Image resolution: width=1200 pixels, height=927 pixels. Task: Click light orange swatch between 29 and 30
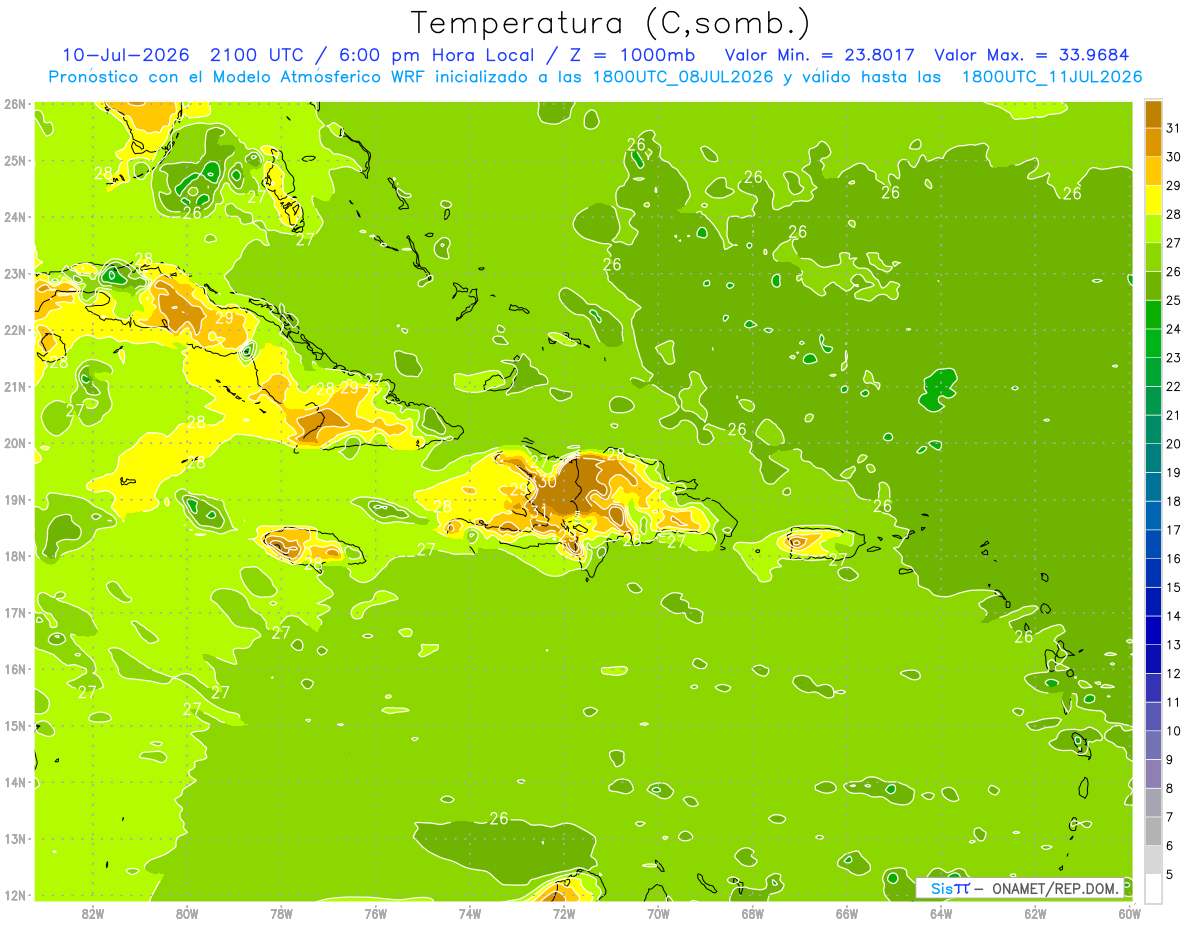coord(1153,171)
